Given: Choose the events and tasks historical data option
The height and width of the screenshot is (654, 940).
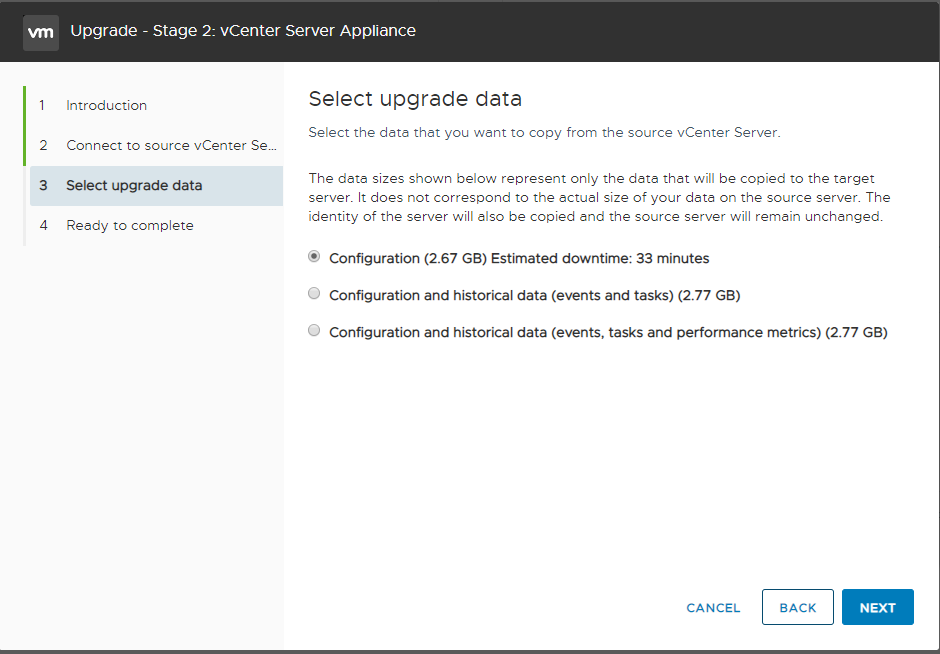Looking at the screenshot, I should pos(313,293).
